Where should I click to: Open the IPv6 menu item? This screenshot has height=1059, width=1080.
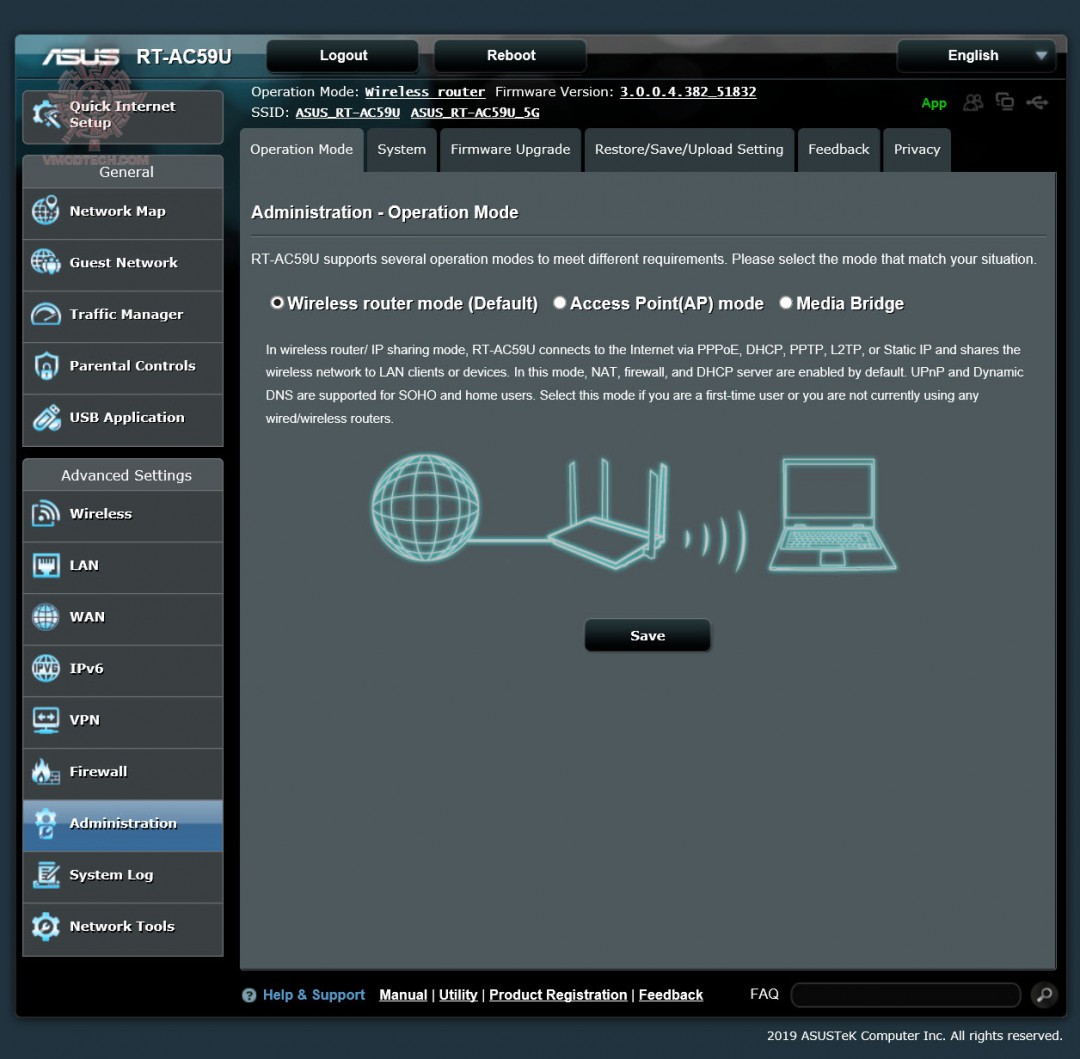[x=123, y=669]
